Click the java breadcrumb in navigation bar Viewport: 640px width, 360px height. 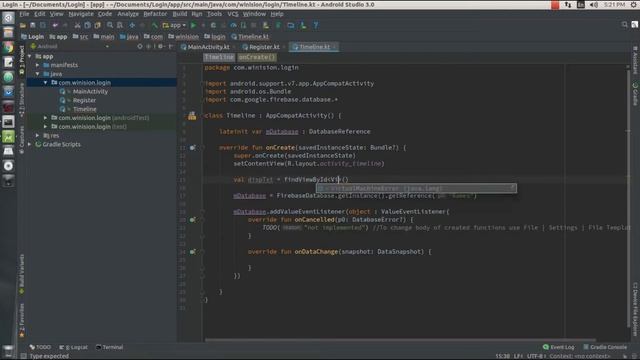[x=129, y=37]
